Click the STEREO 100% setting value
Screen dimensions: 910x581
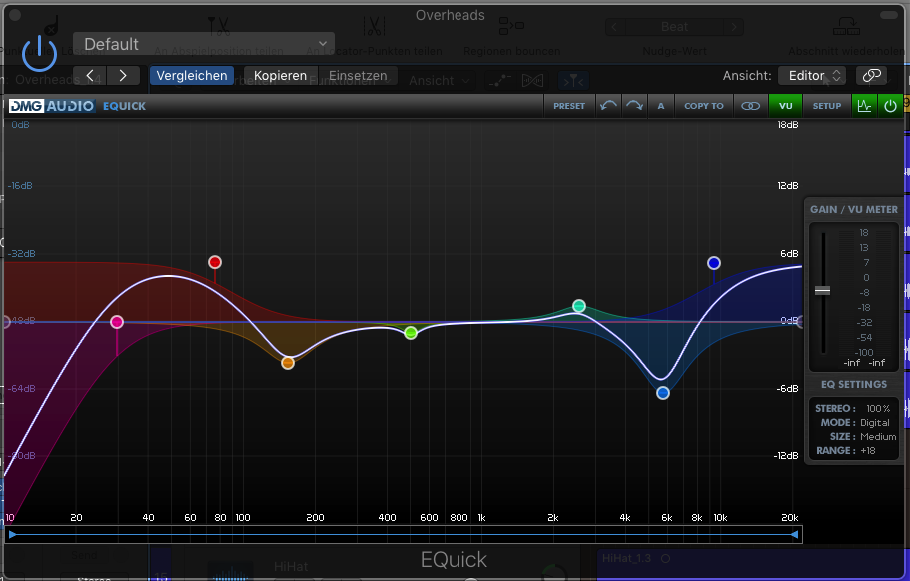(x=878, y=409)
